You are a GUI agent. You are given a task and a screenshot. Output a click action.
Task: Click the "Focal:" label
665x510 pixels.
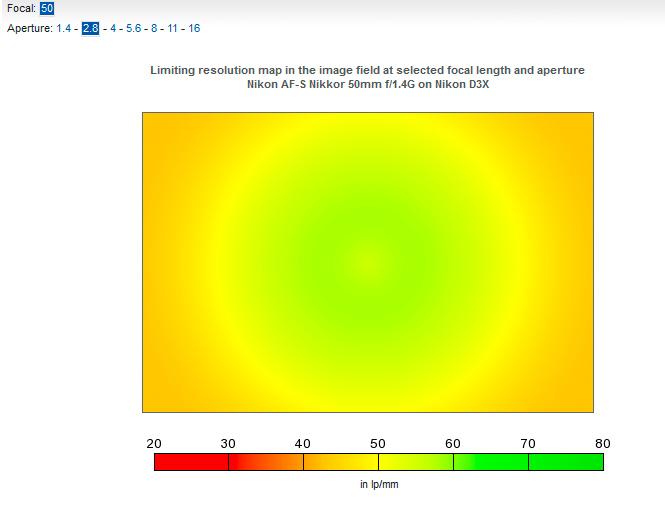[22, 8]
